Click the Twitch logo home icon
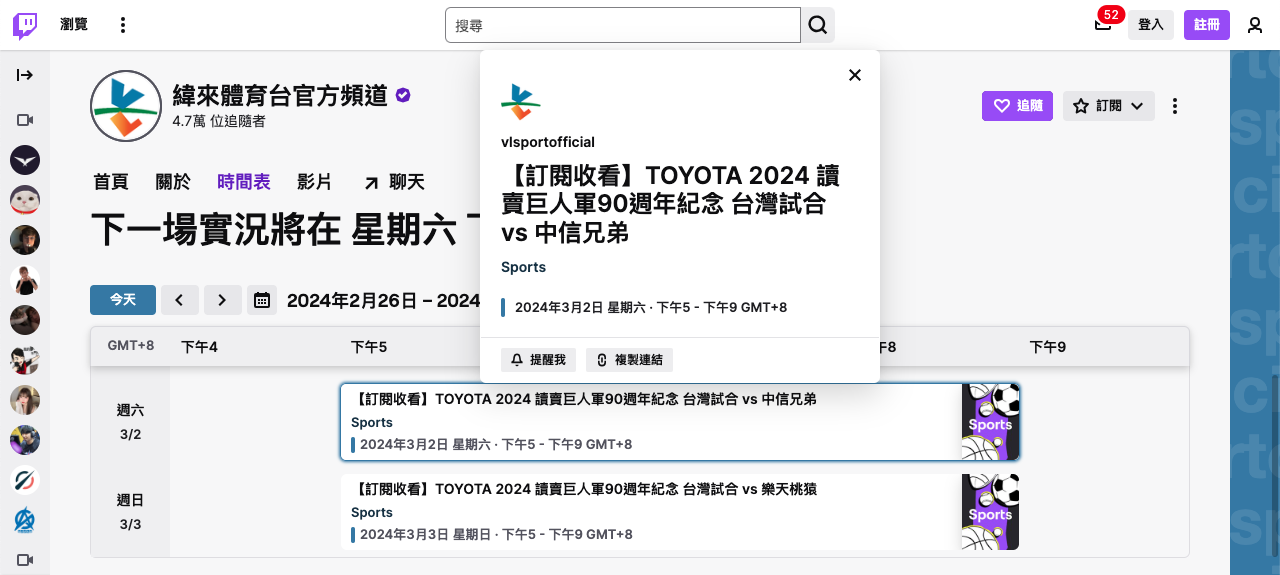Viewport: 1280px width, 575px height. (25, 25)
